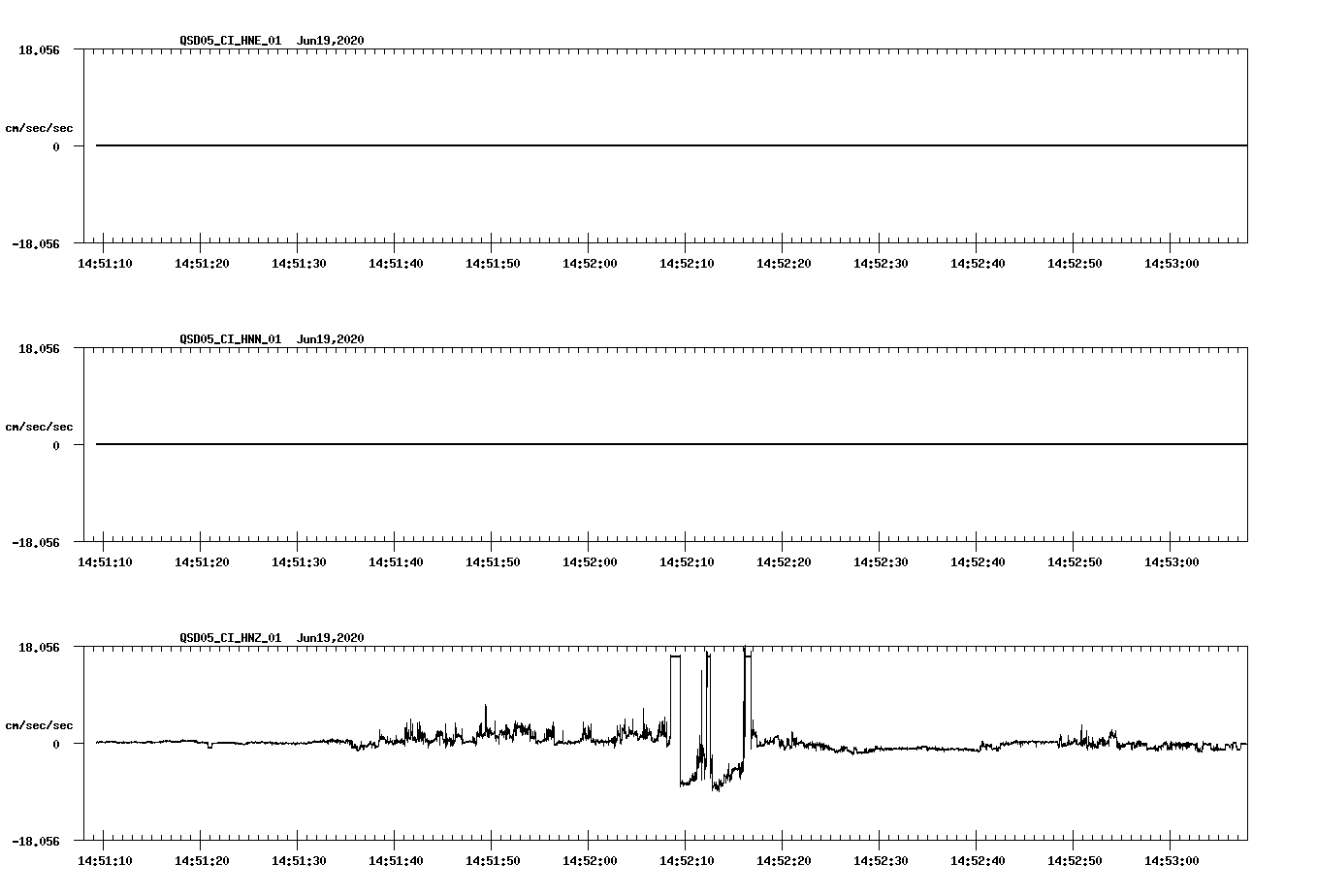Click the 14:51:10 time label under HNE plot
1317x896 pixels.
click(x=105, y=264)
